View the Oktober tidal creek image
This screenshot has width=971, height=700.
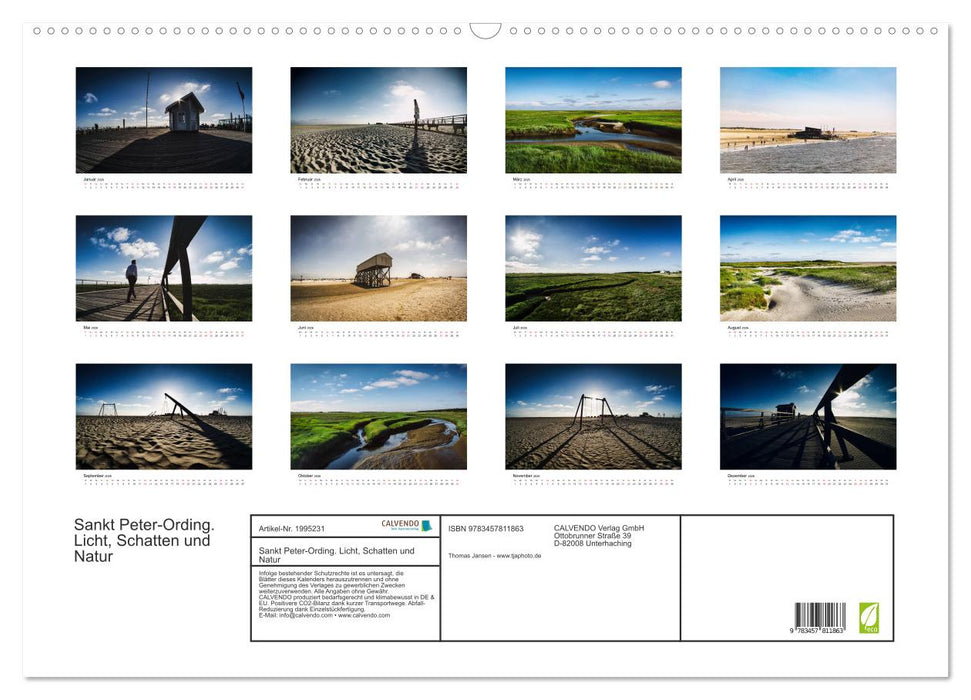coord(378,417)
